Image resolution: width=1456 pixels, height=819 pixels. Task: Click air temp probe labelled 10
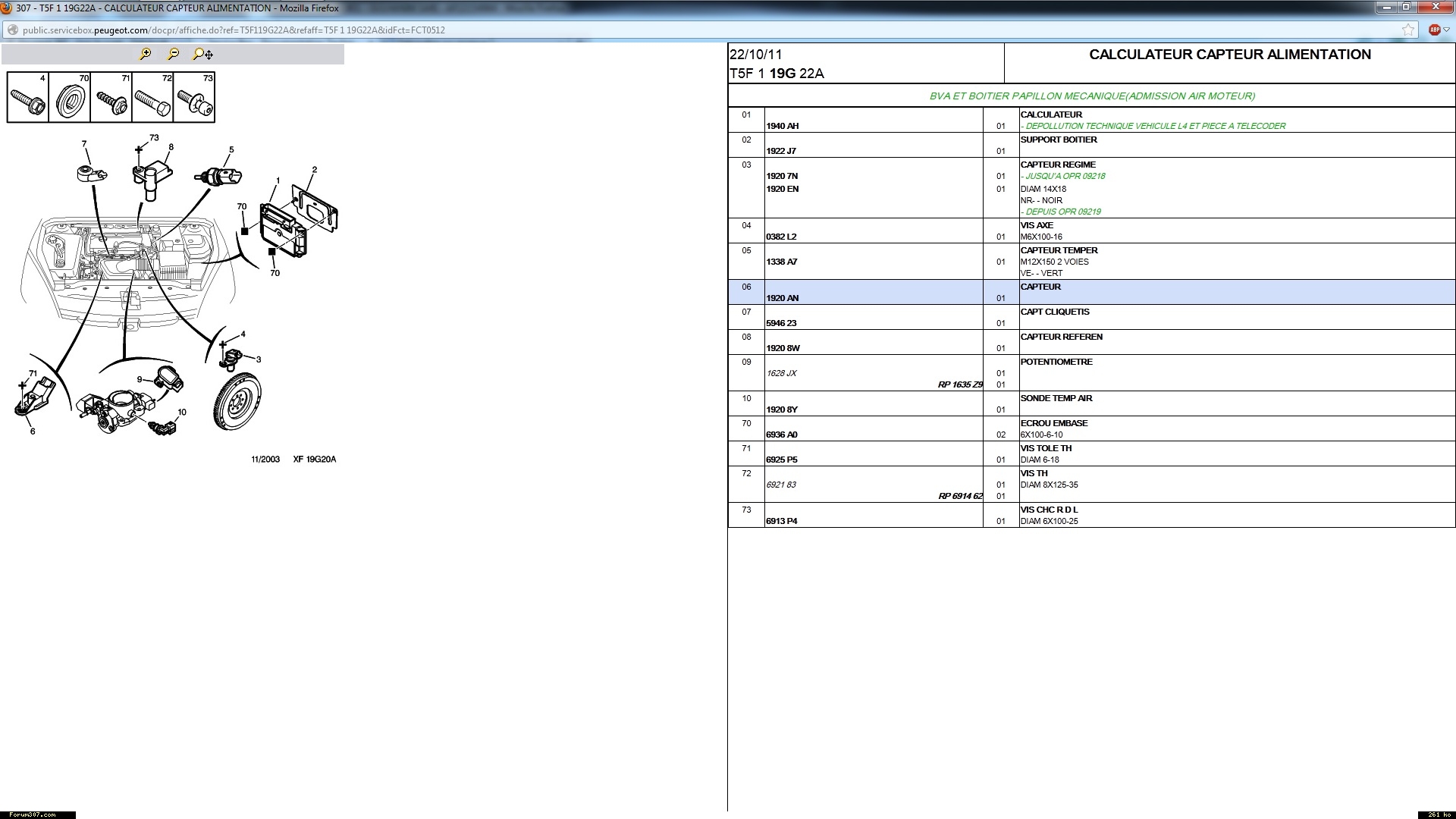[163, 427]
